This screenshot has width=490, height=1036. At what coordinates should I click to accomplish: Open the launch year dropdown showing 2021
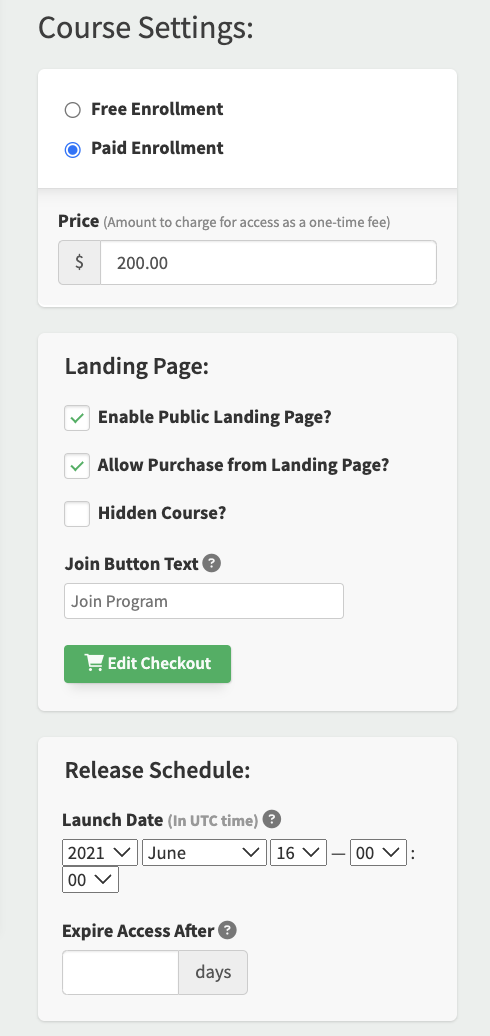[100, 852]
